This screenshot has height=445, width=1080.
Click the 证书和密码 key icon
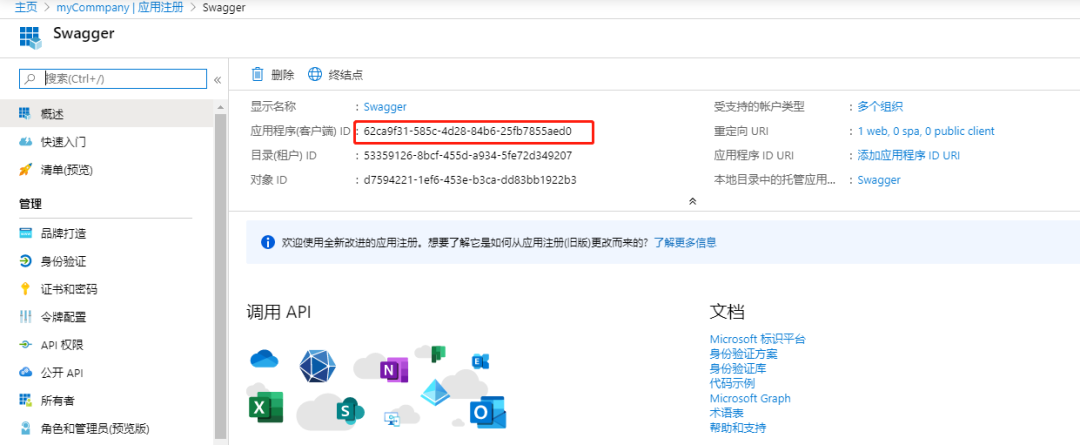tap(25, 289)
